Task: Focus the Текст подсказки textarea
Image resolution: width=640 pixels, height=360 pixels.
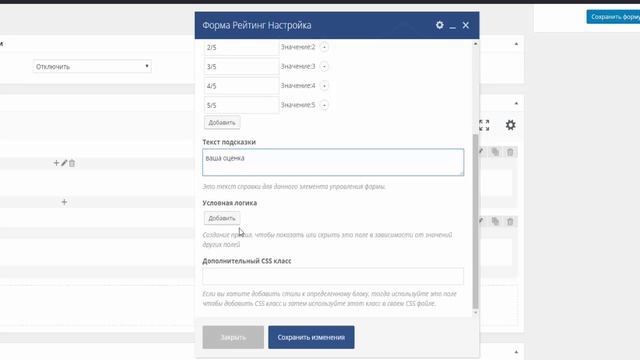Action: point(333,162)
